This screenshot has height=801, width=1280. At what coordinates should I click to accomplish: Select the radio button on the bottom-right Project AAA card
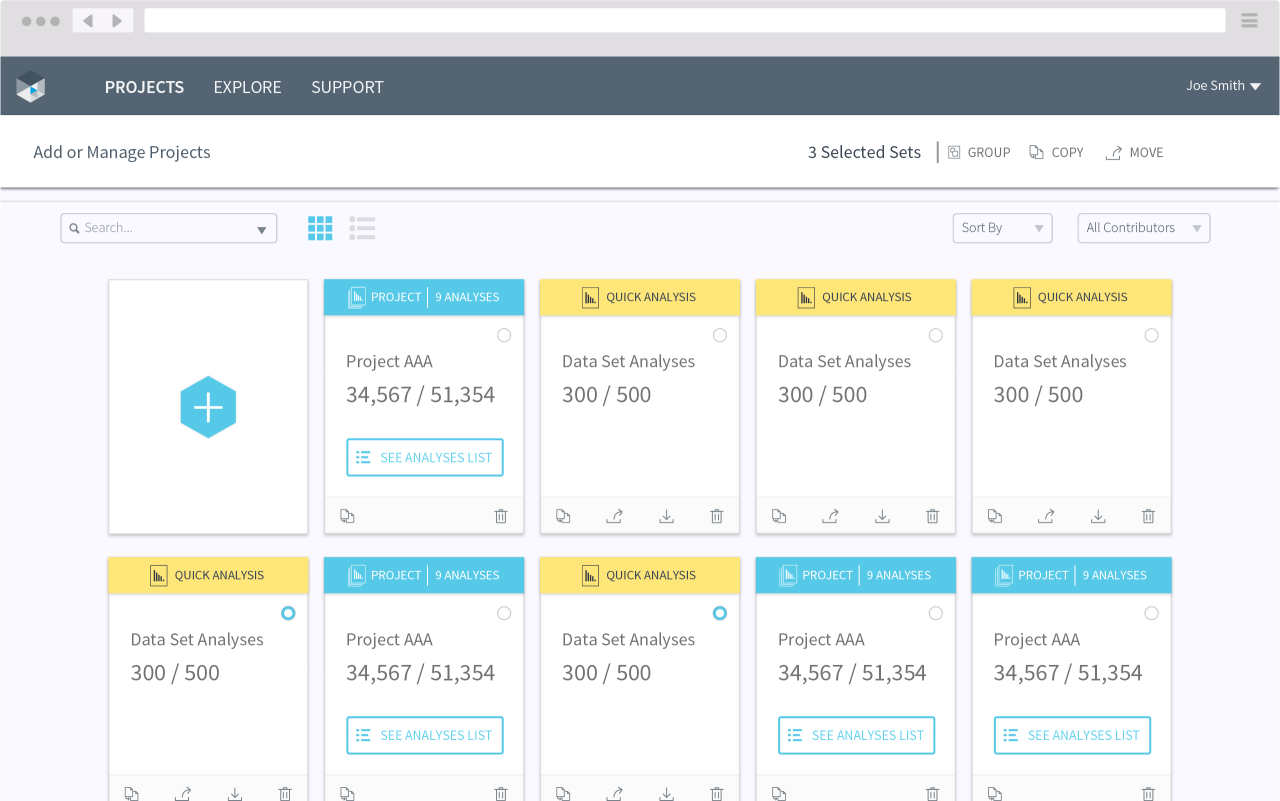pyautogui.click(x=1151, y=613)
